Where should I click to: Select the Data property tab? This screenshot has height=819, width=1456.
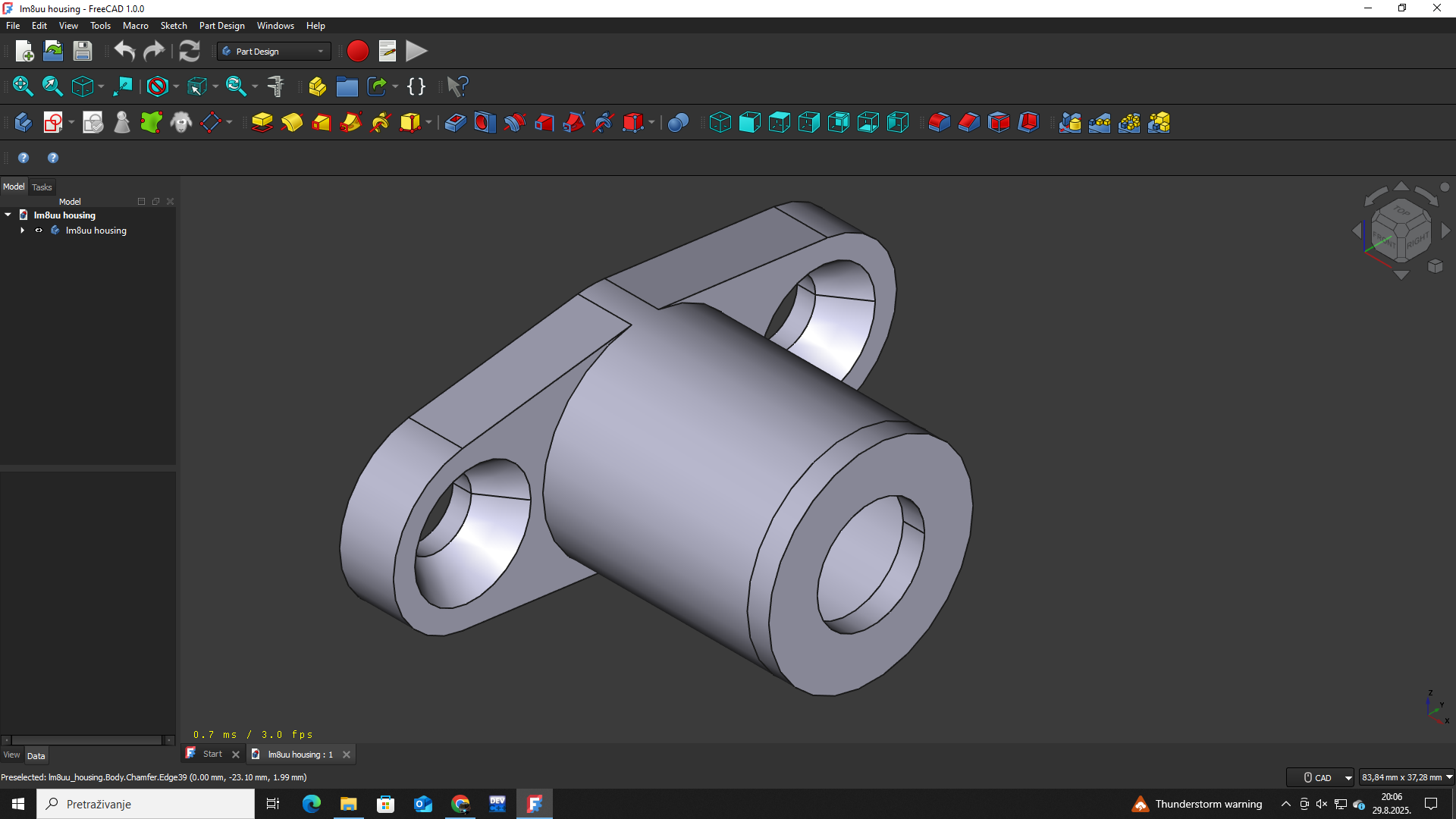(x=36, y=755)
